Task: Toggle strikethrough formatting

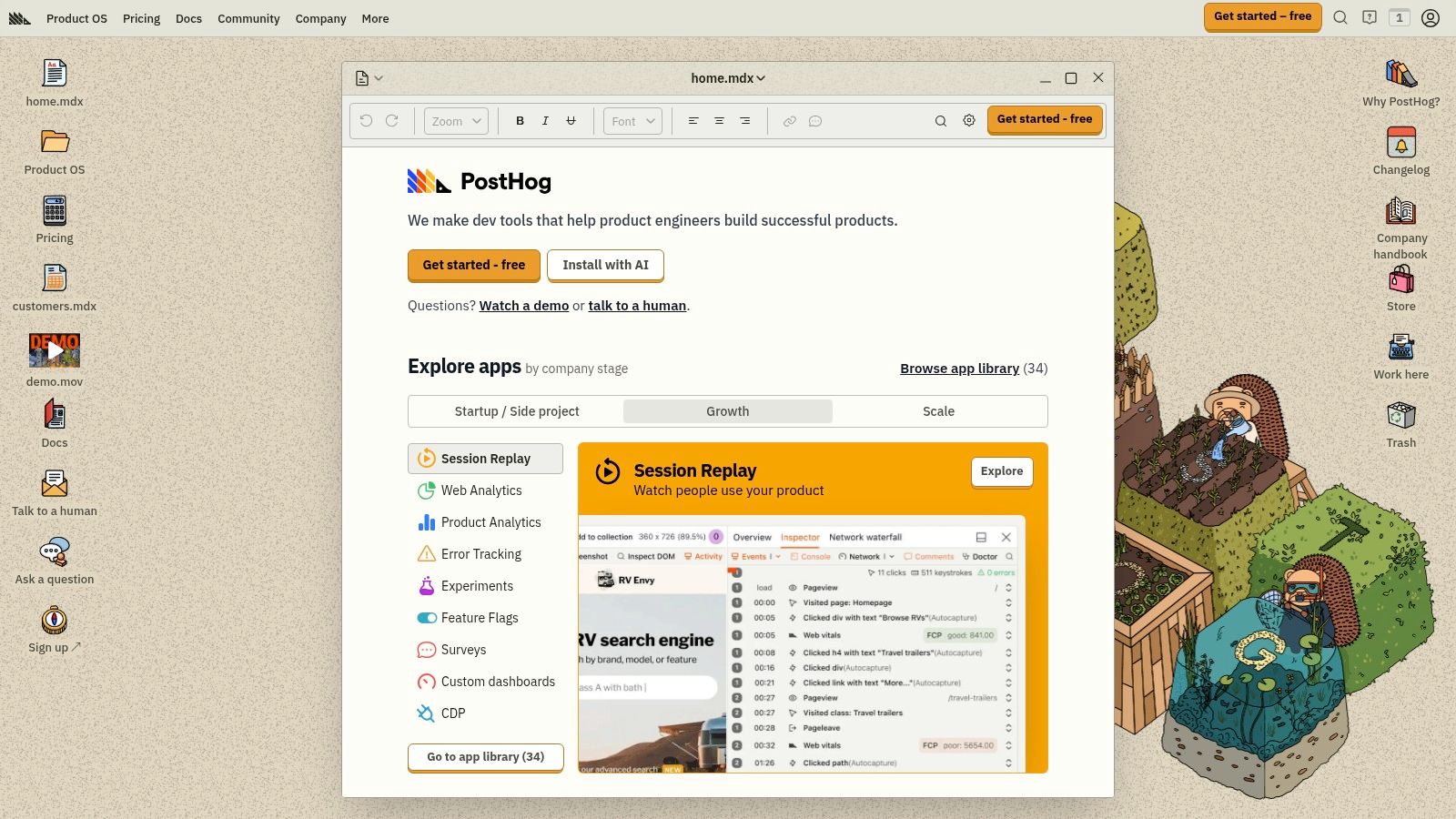Action: click(x=571, y=121)
